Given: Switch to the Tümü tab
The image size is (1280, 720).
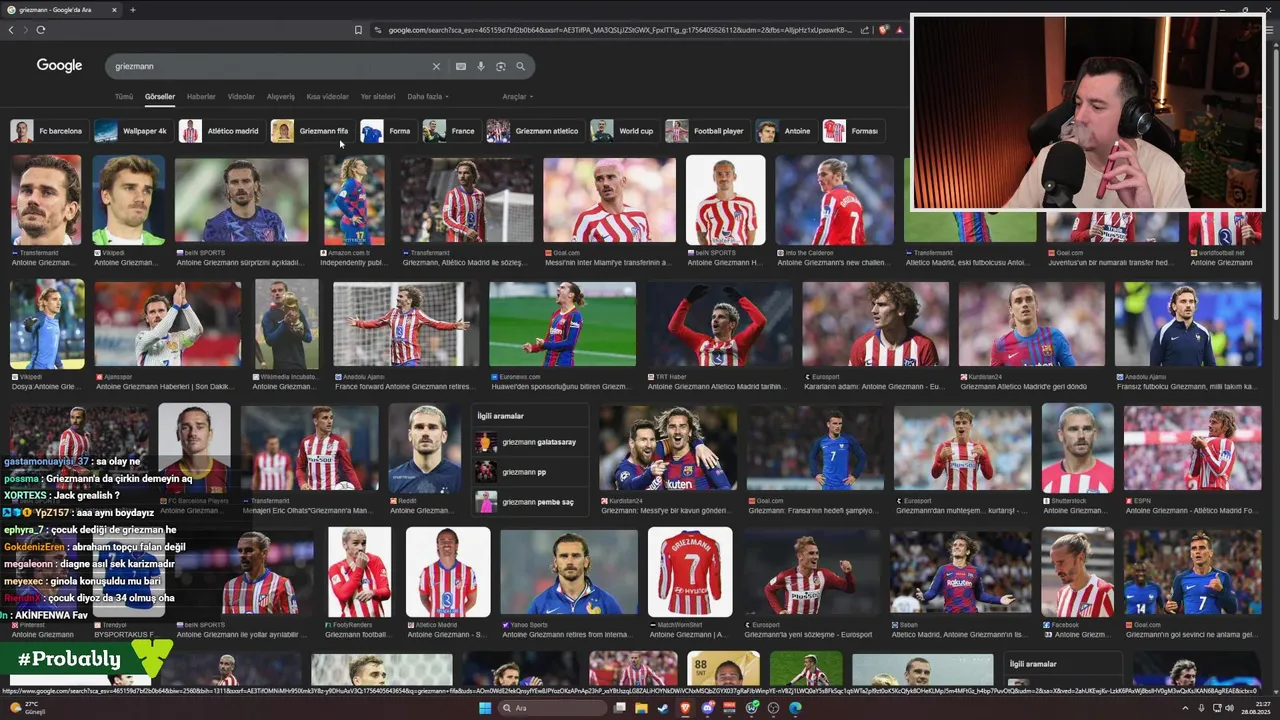Looking at the screenshot, I should pos(123,97).
